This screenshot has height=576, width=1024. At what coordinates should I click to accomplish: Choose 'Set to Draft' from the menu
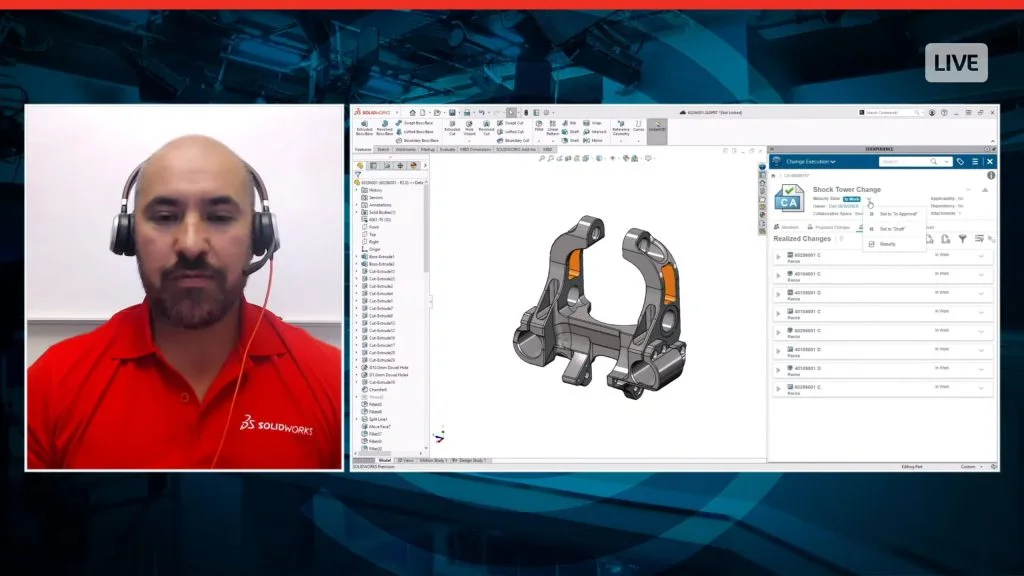(891, 229)
